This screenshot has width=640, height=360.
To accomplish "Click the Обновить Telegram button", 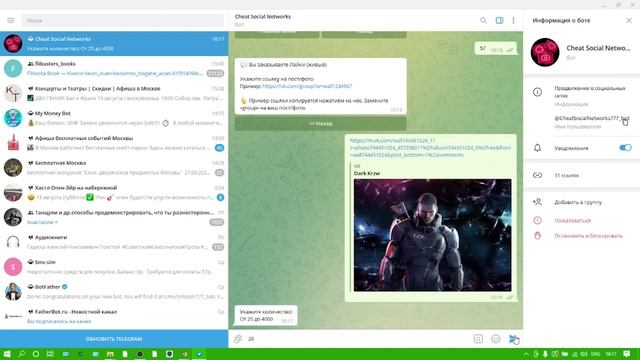I will tap(114, 339).
